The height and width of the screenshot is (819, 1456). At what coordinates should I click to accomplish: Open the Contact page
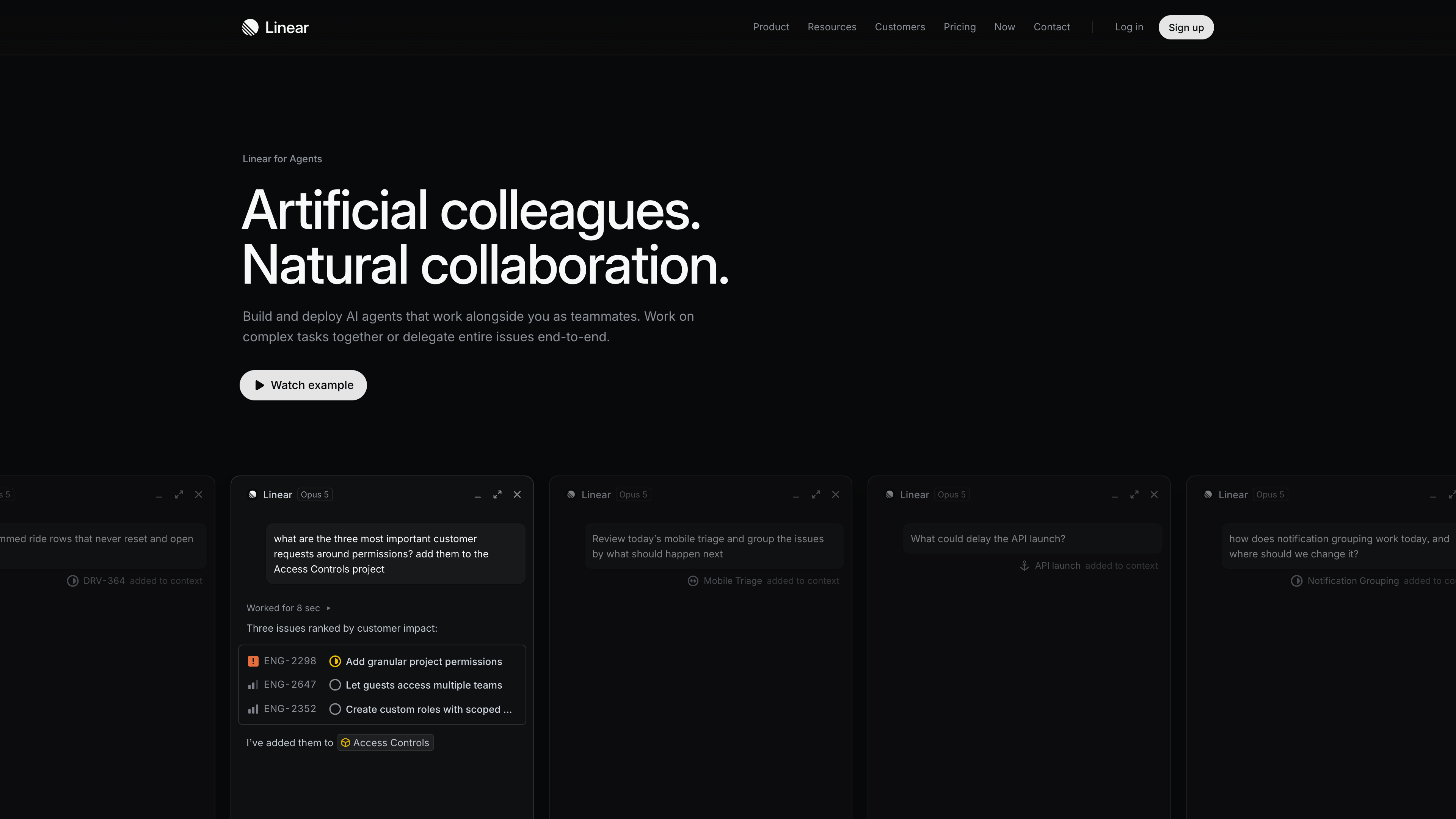(x=1052, y=27)
